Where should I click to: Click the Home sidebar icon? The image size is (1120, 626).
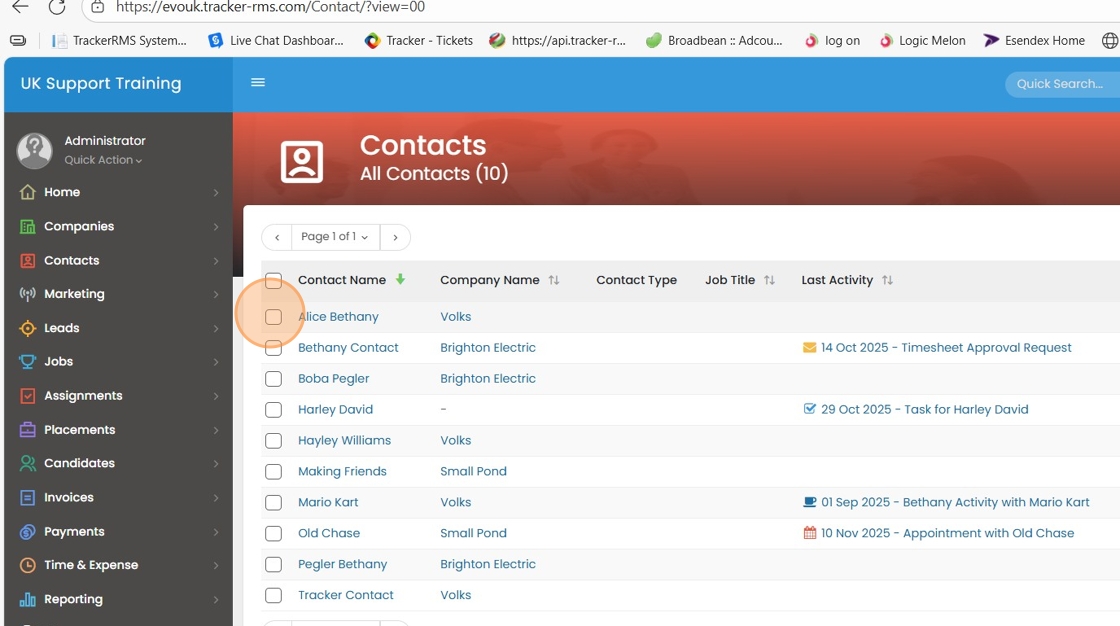click(x=27, y=192)
